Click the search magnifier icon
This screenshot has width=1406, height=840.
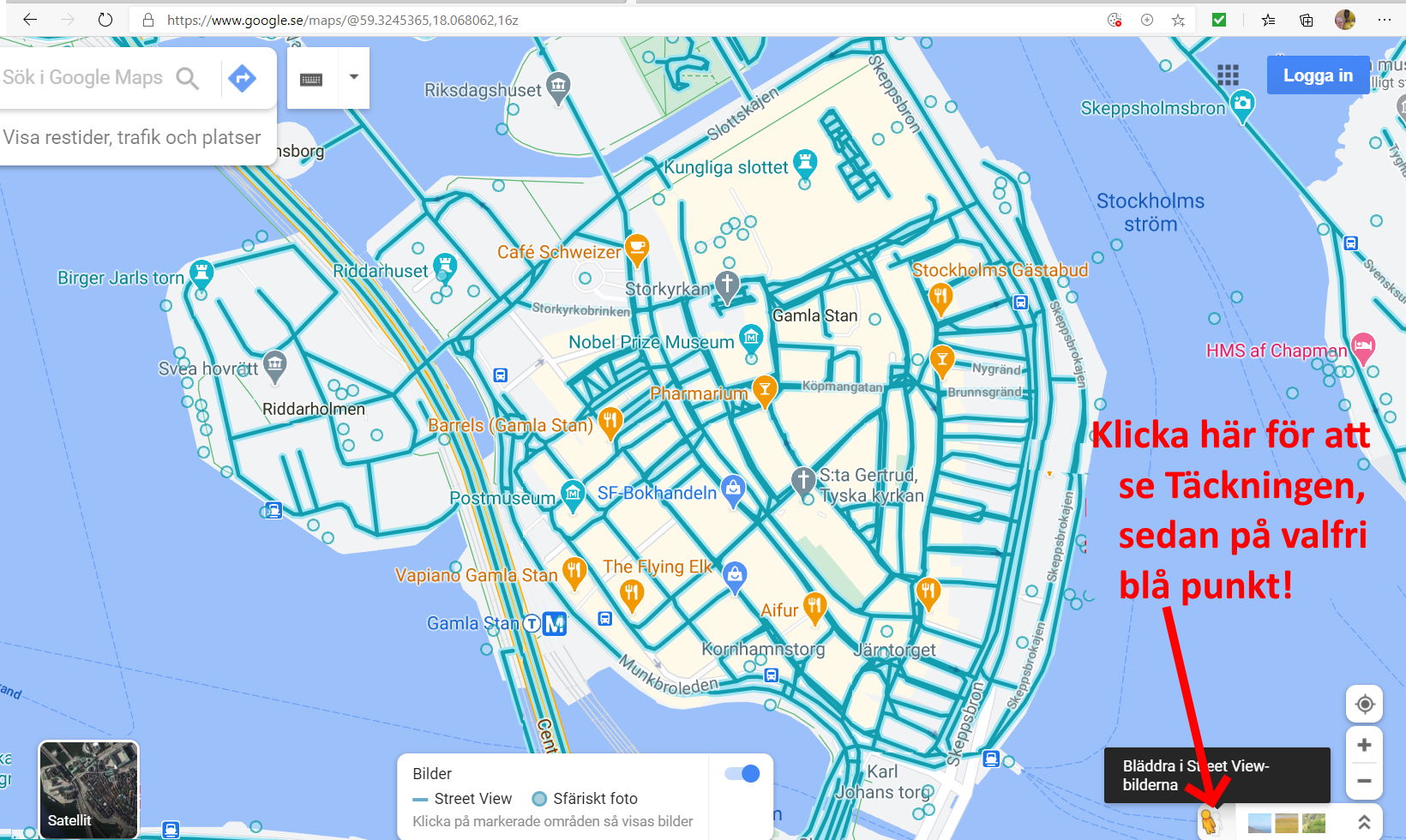click(x=188, y=78)
